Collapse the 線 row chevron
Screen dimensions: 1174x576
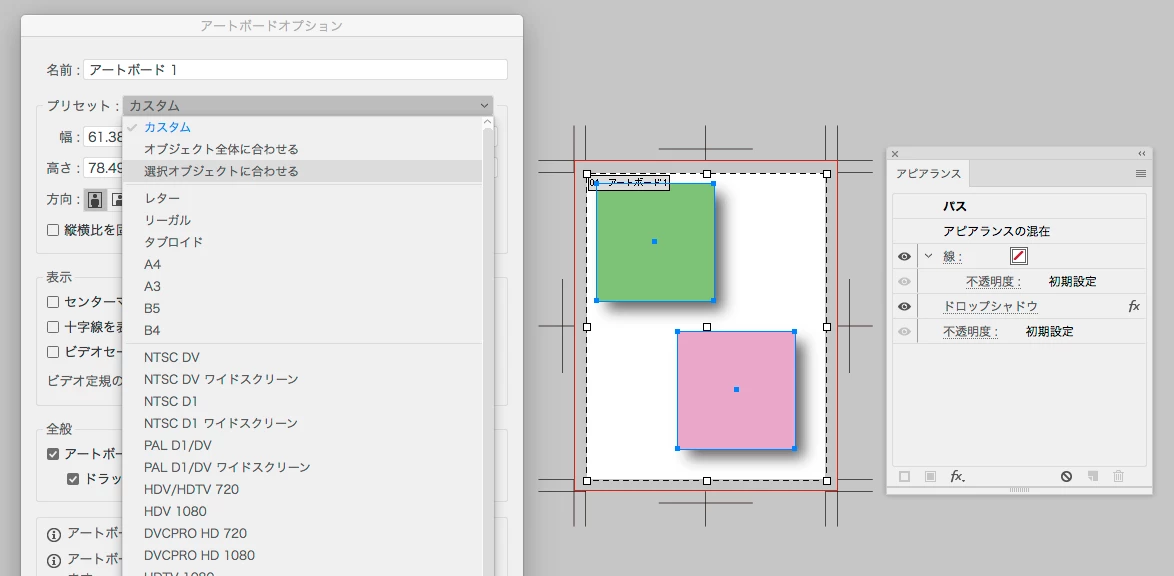(928, 256)
